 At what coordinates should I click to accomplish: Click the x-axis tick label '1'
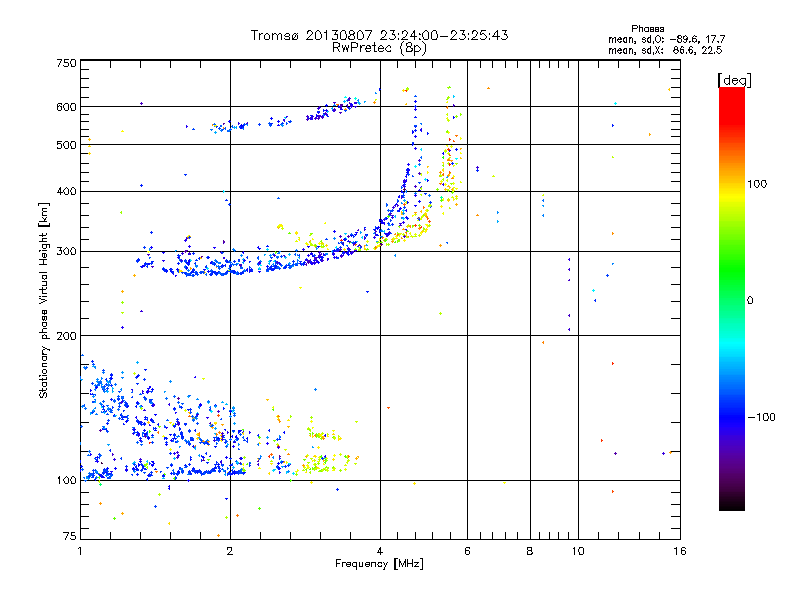click(80, 551)
